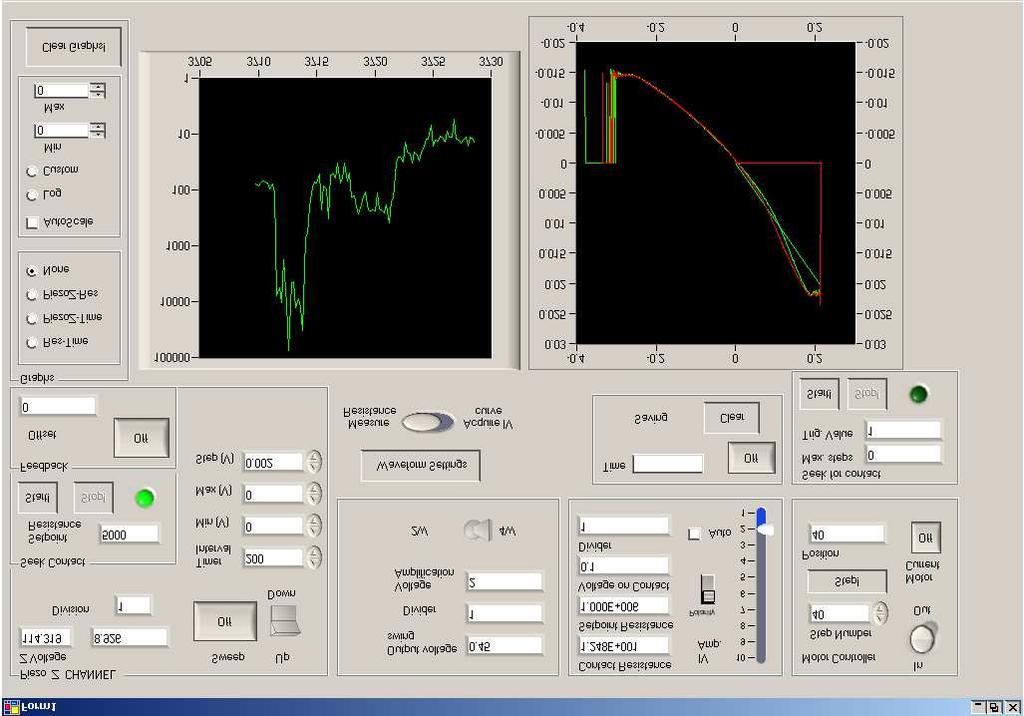Click the Min (V) stepper arrows
Screen dimensions: 1024x716
pyautogui.click(x=314, y=525)
